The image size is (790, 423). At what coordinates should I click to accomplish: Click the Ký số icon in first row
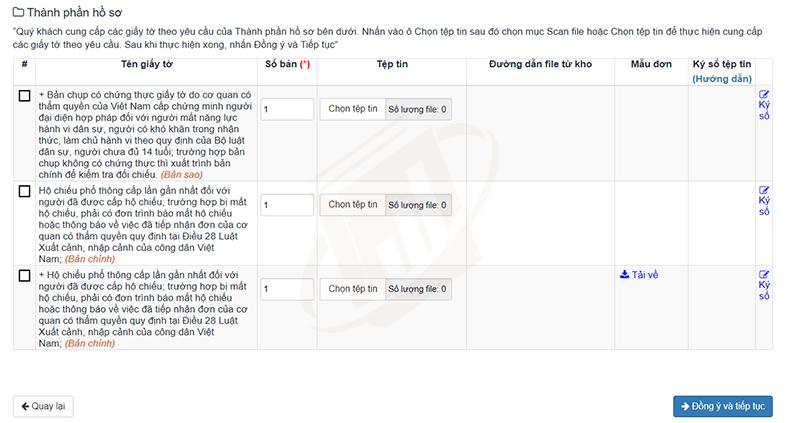click(764, 94)
